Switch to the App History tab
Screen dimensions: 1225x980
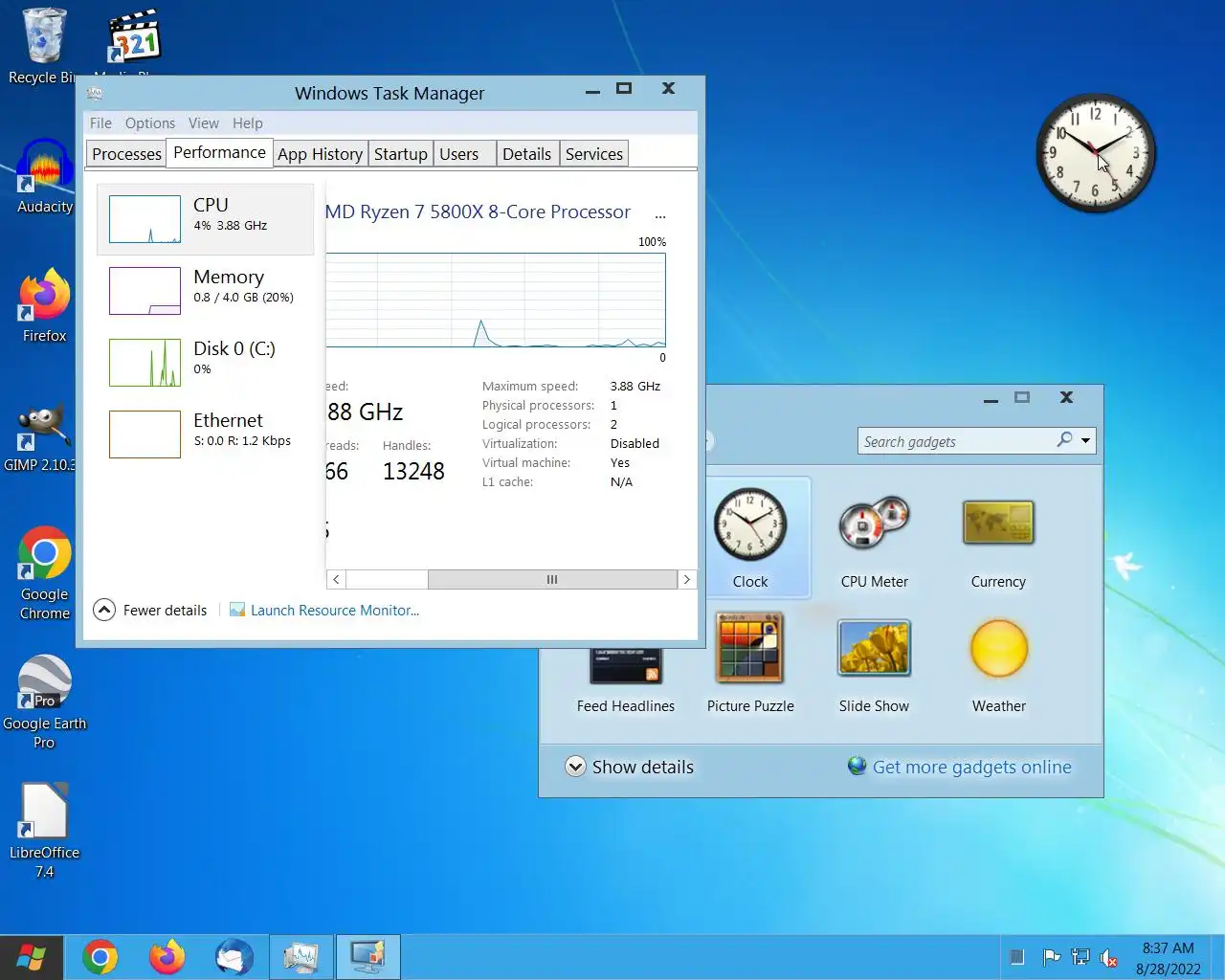pyautogui.click(x=320, y=154)
